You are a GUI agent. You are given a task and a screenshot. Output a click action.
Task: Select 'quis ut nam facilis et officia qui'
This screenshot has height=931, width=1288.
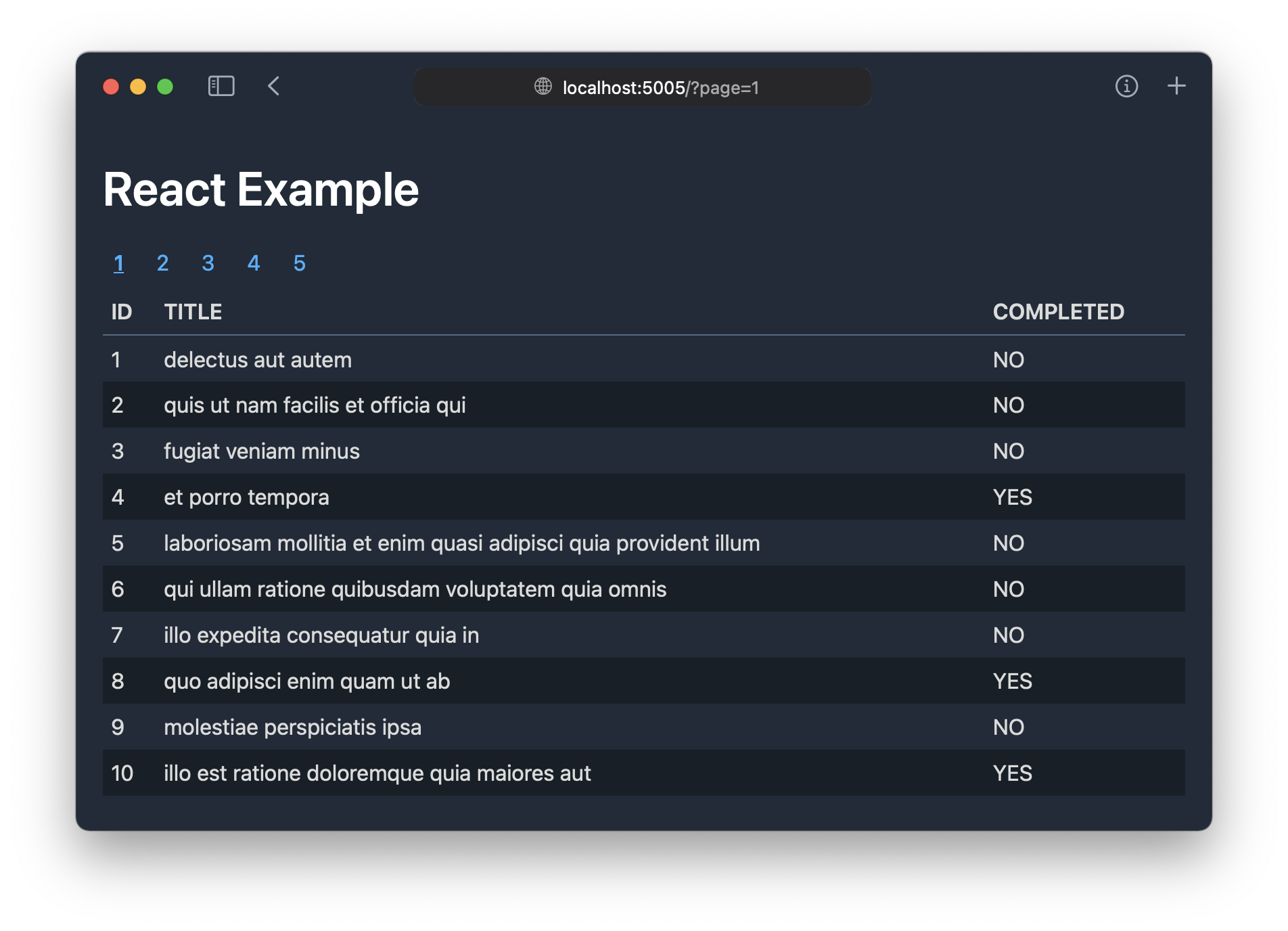point(315,405)
